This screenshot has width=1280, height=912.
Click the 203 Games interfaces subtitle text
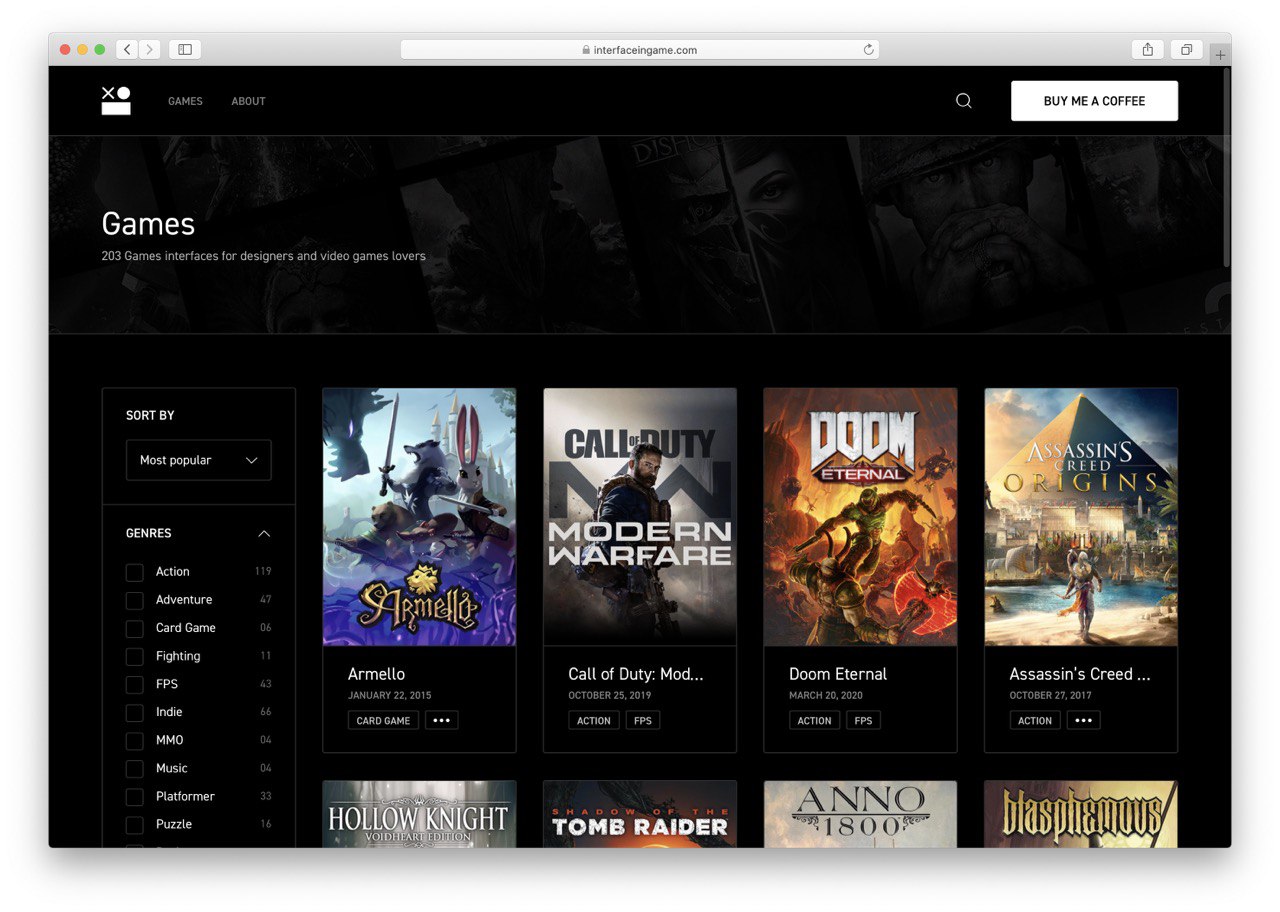(264, 256)
